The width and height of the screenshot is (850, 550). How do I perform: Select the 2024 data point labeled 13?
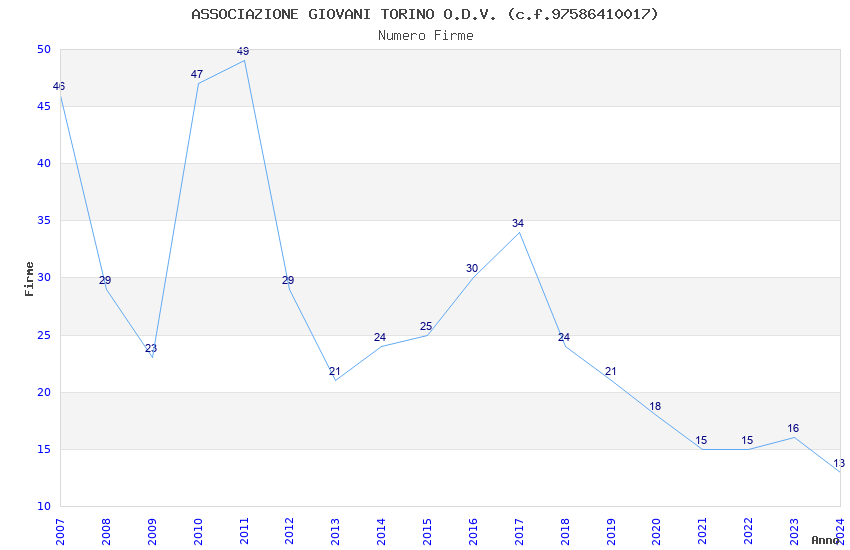[839, 463]
